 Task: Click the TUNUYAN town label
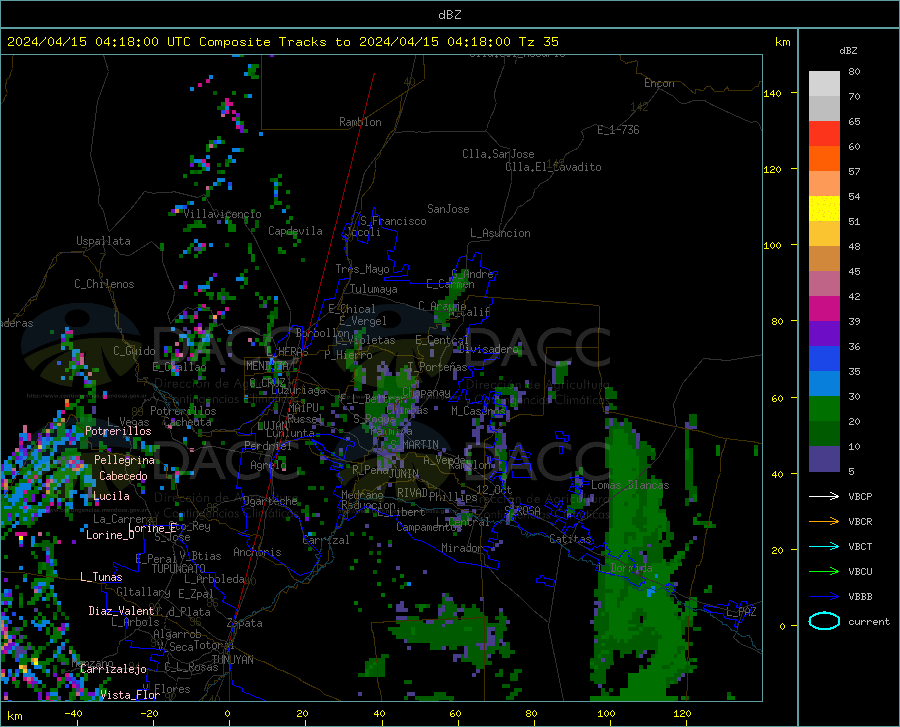232,660
